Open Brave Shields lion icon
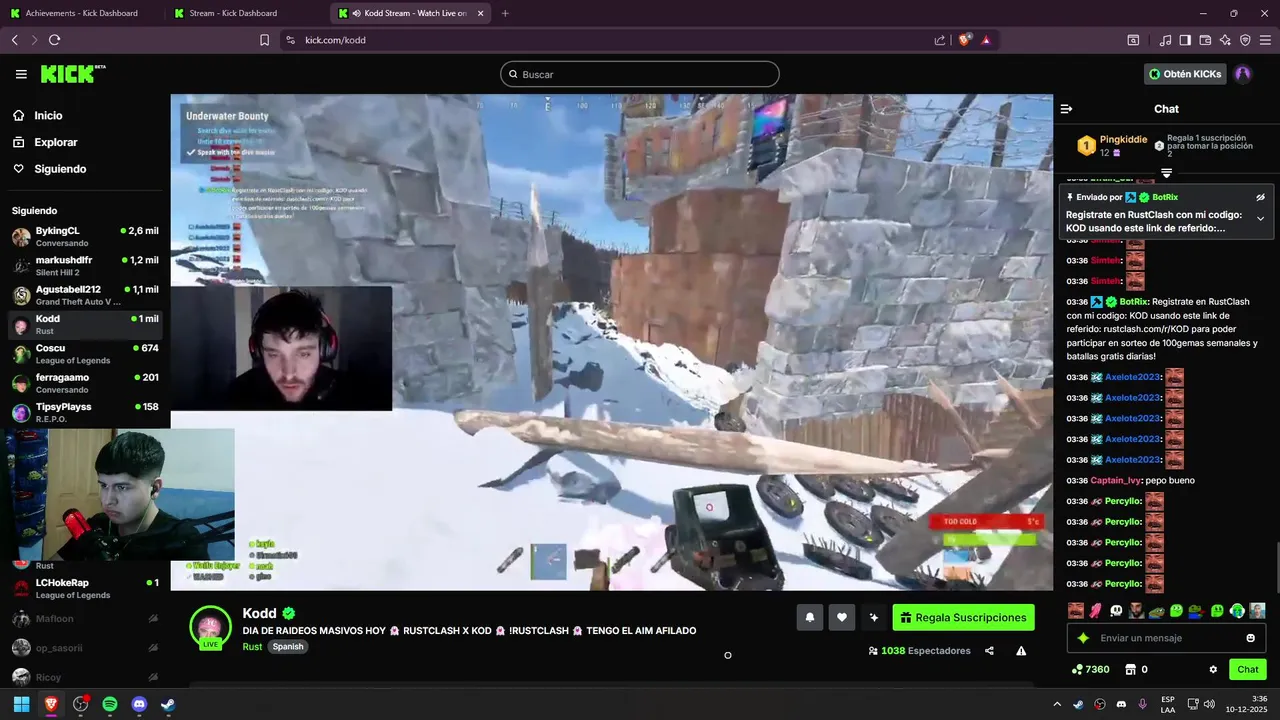The width and height of the screenshot is (1280, 720). 965,40
